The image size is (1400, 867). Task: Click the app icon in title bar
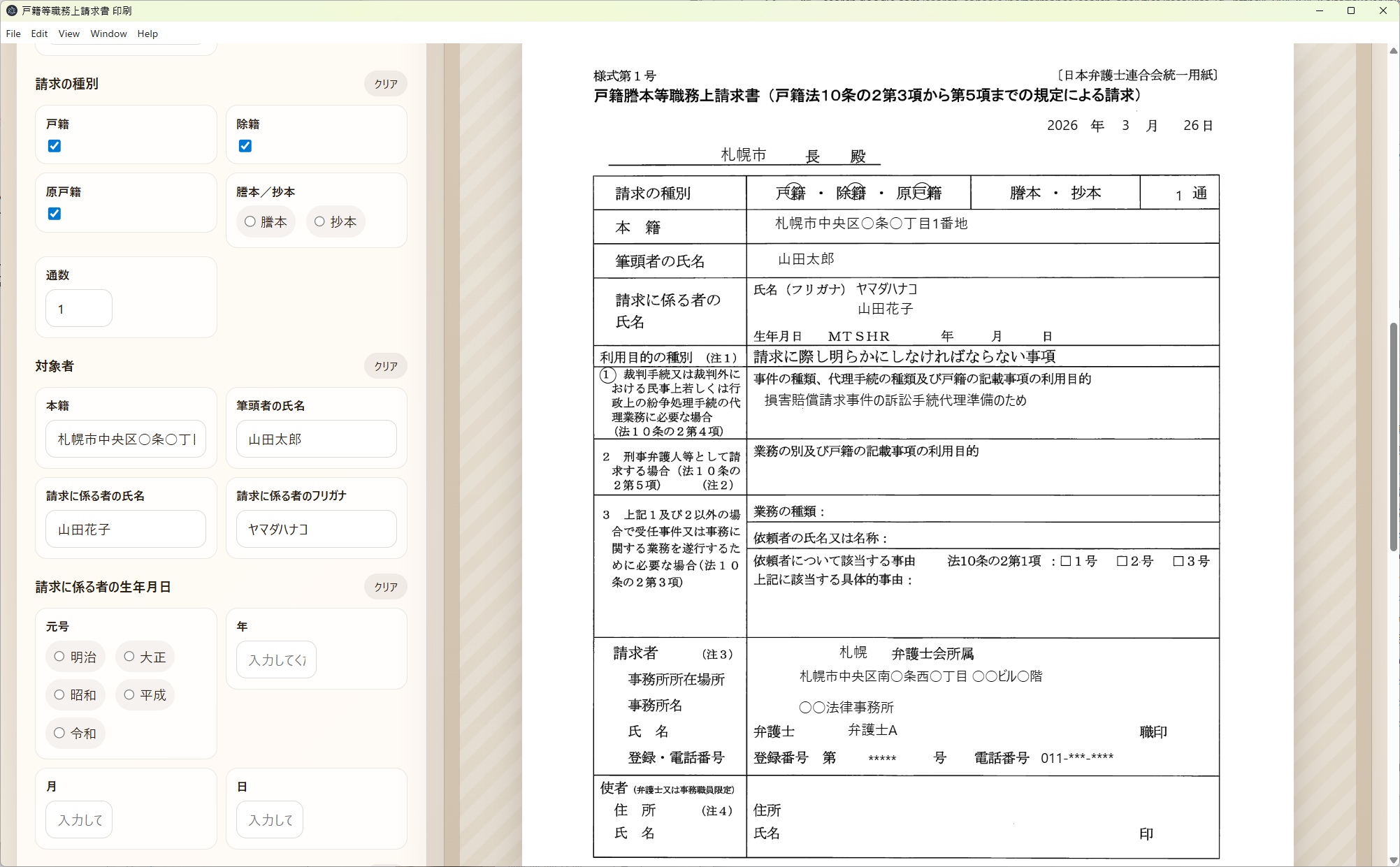pyautogui.click(x=11, y=10)
